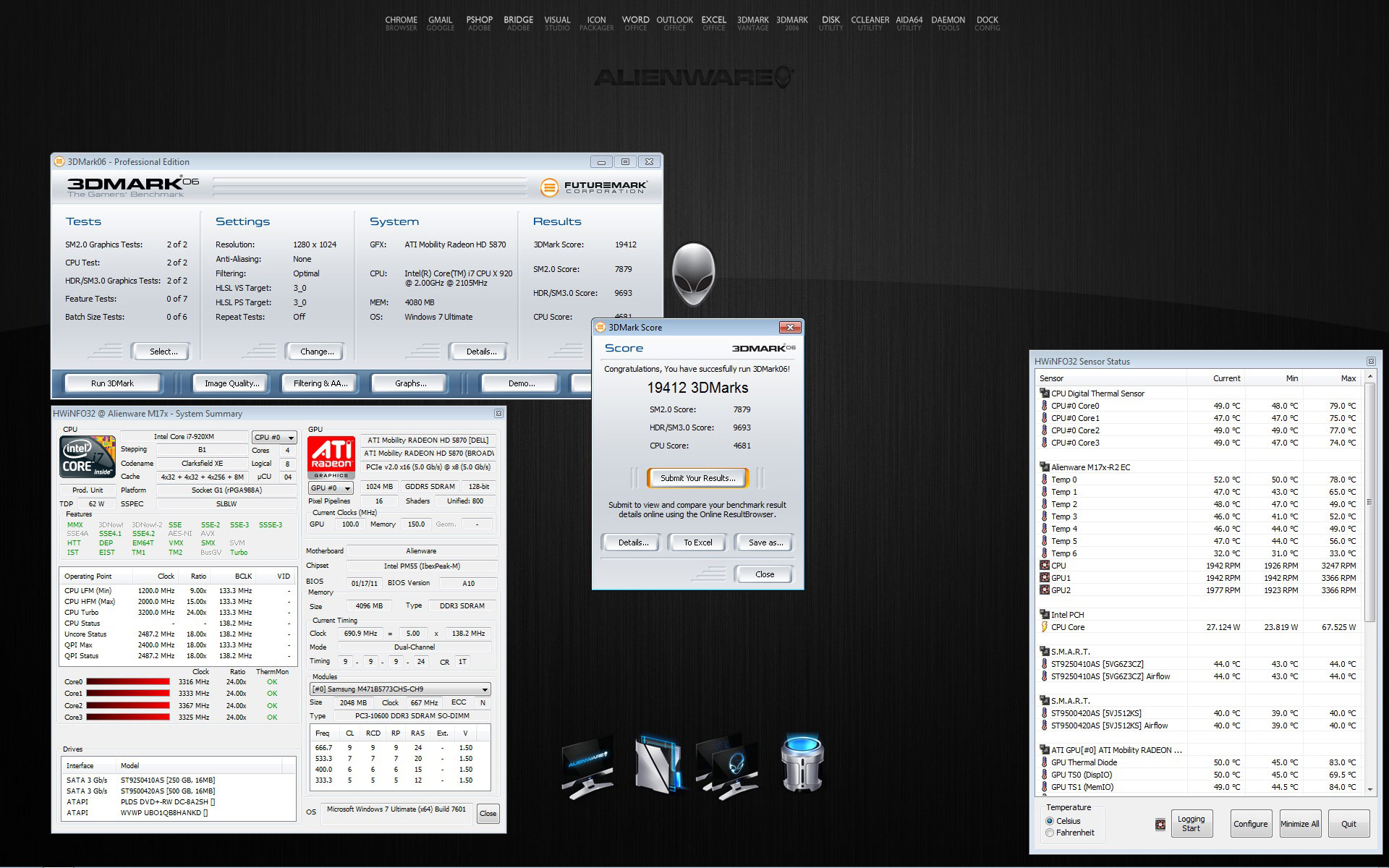Start the 3DMark06 Demo
Viewport: 1389px width, 868px height.
tap(521, 383)
